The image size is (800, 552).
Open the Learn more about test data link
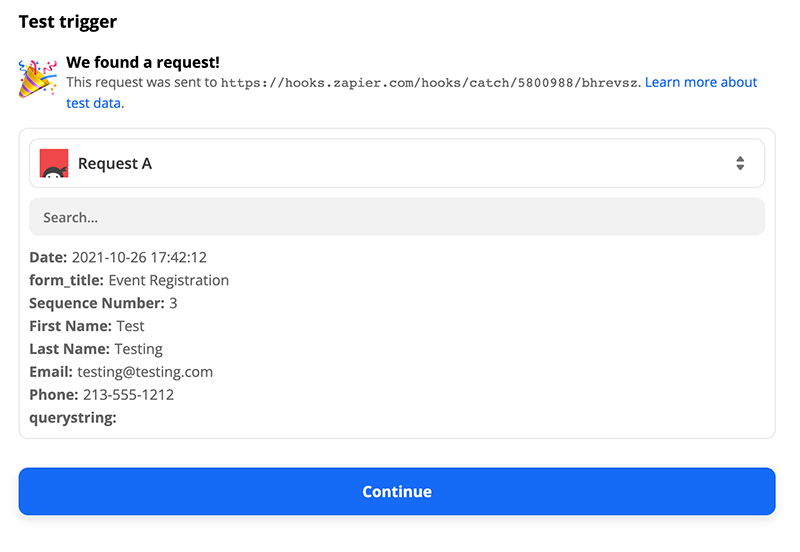[700, 83]
